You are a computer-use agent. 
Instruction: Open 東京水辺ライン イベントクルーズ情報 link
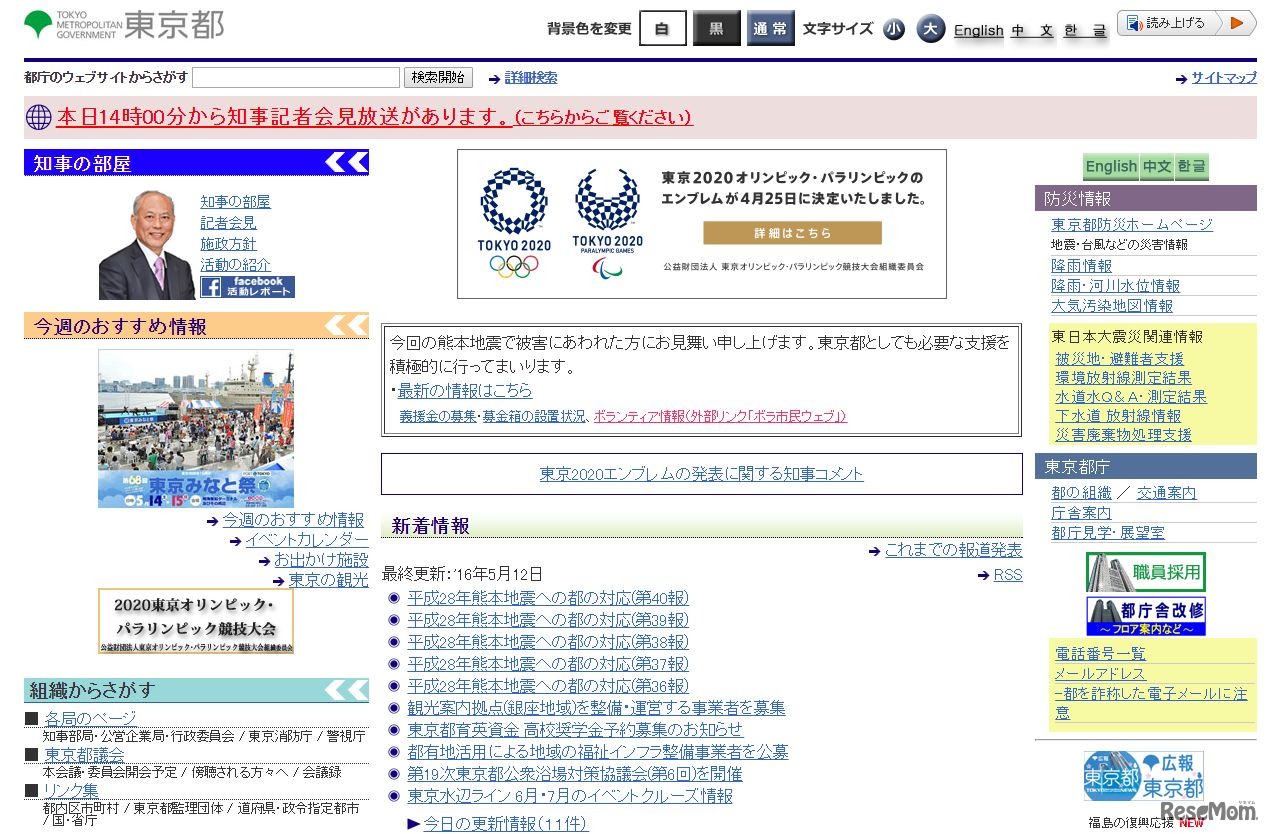(570, 796)
